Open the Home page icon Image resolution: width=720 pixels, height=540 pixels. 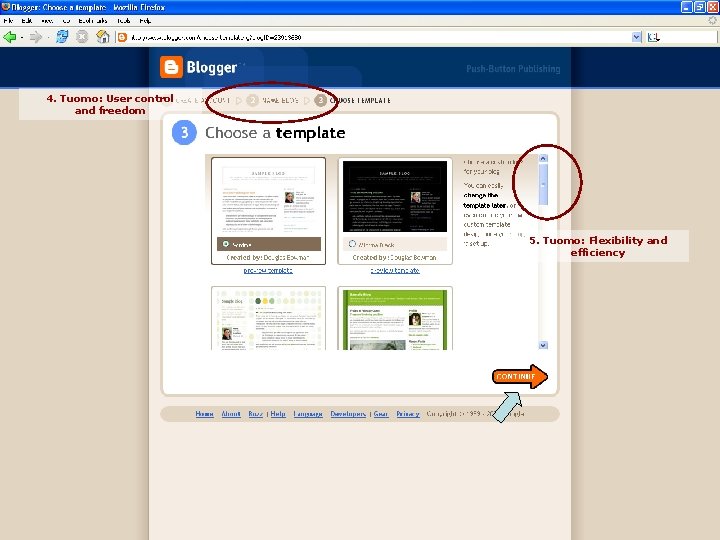pos(102,37)
